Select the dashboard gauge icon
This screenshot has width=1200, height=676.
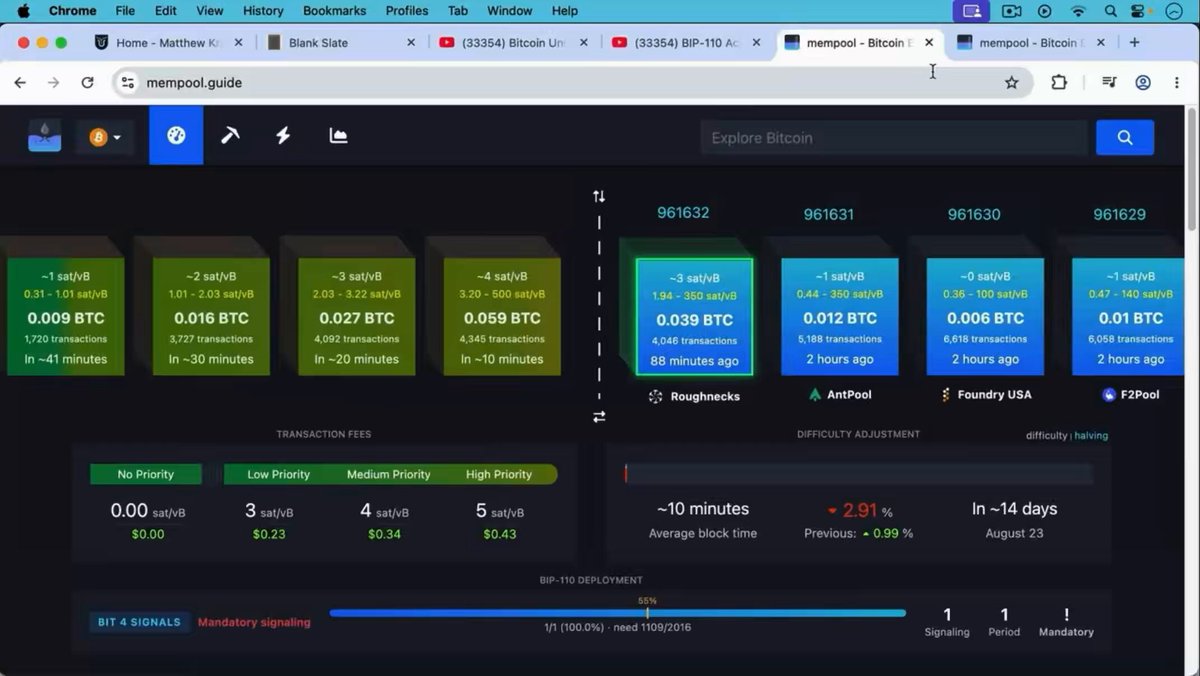tap(176, 136)
